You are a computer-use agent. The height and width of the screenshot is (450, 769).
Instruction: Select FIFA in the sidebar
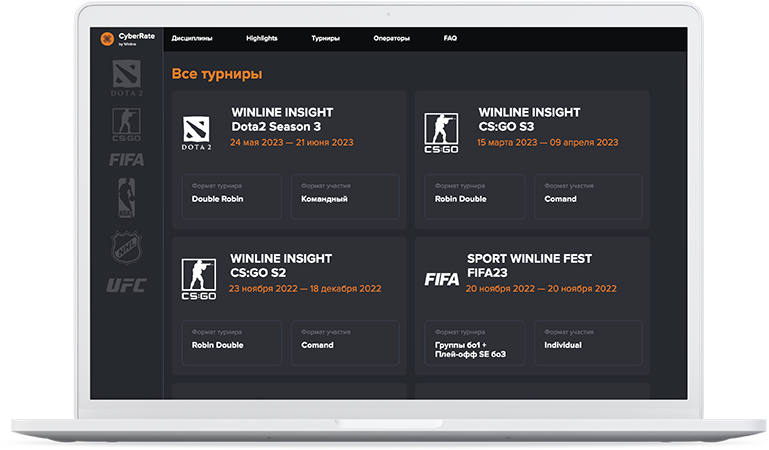pos(127,160)
